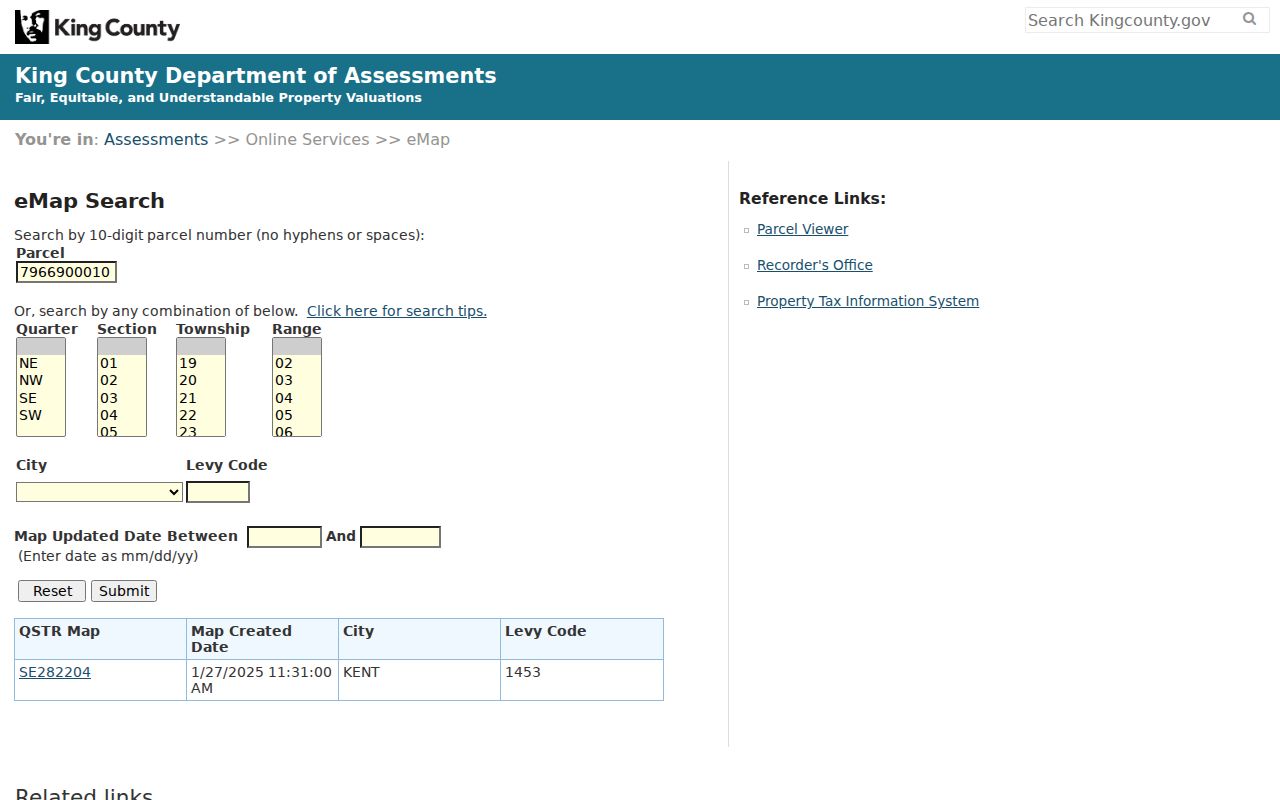The width and height of the screenshot is (1280, 800).
Task: Select Township 22 in the list
Action: click(201, 415)
